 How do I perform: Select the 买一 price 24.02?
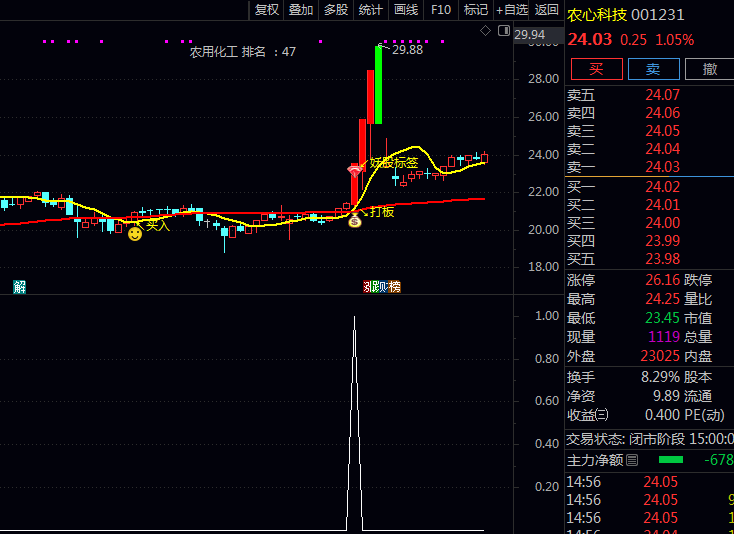(662, 187)
